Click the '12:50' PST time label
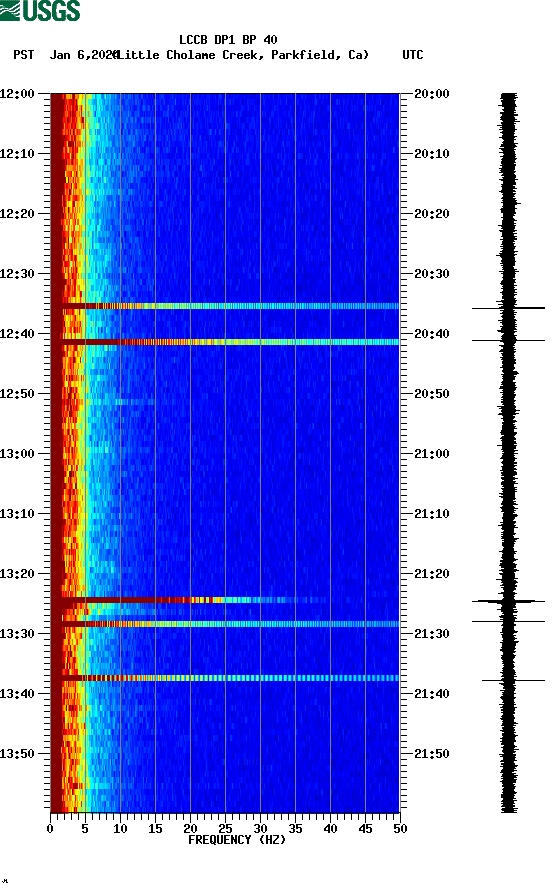The image size is (552, 892). click(x=18, y=394)
